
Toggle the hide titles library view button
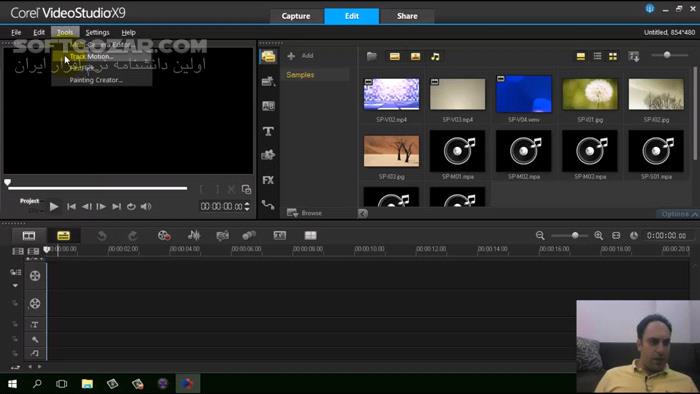pos(581,56)
